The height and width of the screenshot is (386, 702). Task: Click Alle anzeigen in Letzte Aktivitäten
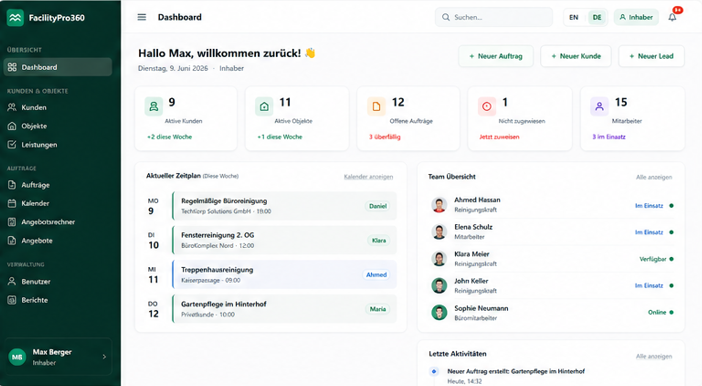[654, 356]
